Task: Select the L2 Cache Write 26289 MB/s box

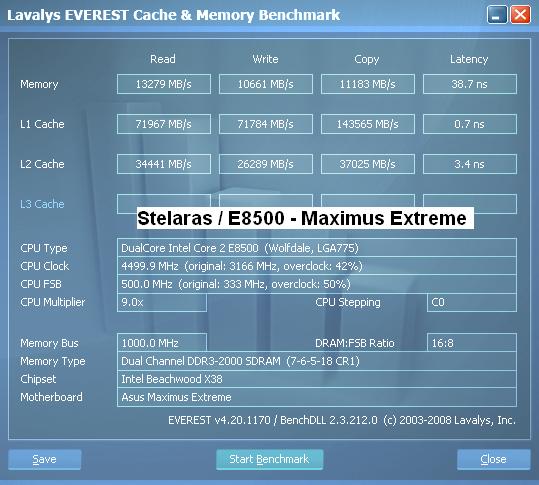Action: [266, 164]
